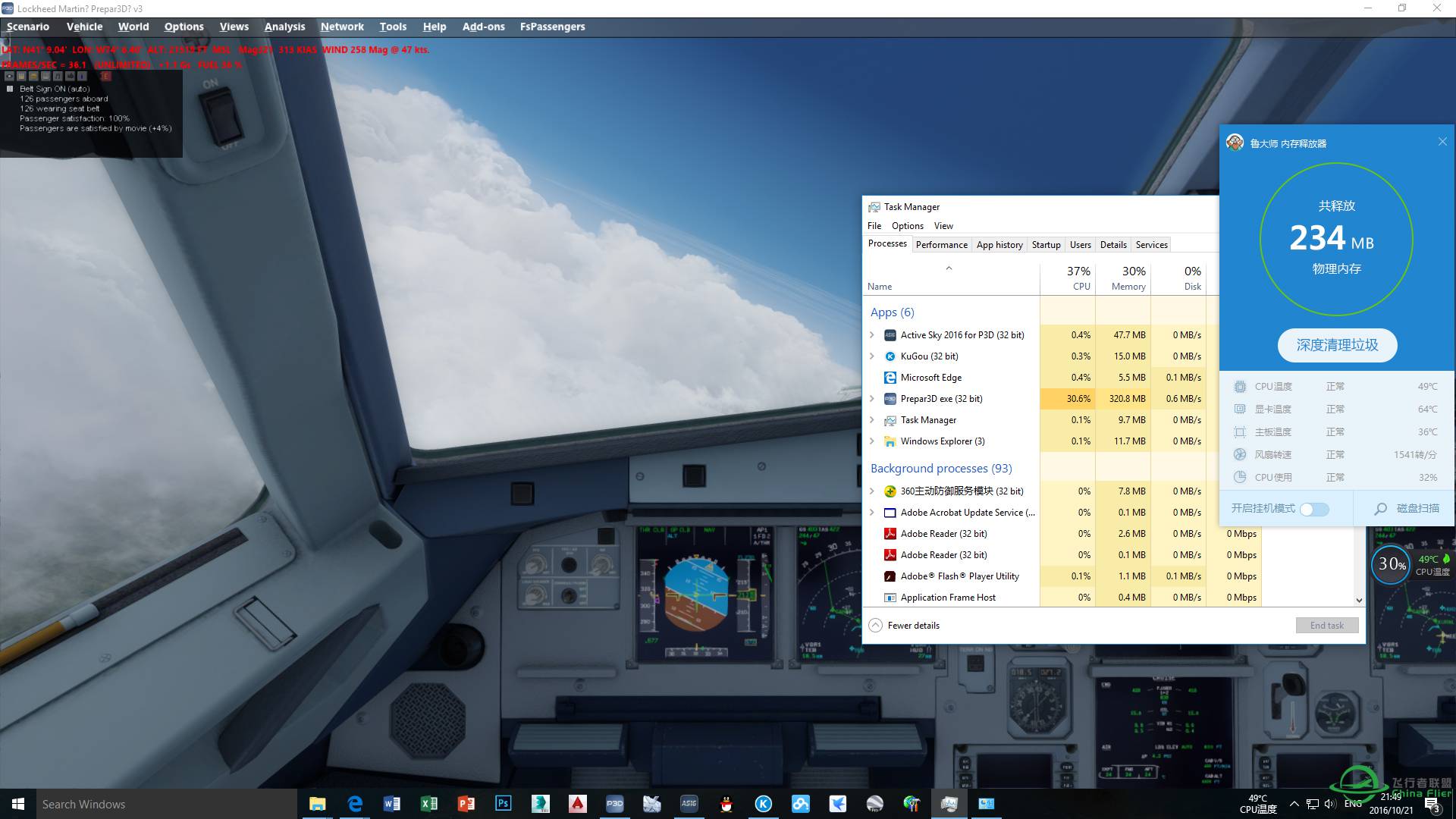The image size is (1456, 819).
Task: Open the Analysis menu in P3D
Action: pos(283,26)
